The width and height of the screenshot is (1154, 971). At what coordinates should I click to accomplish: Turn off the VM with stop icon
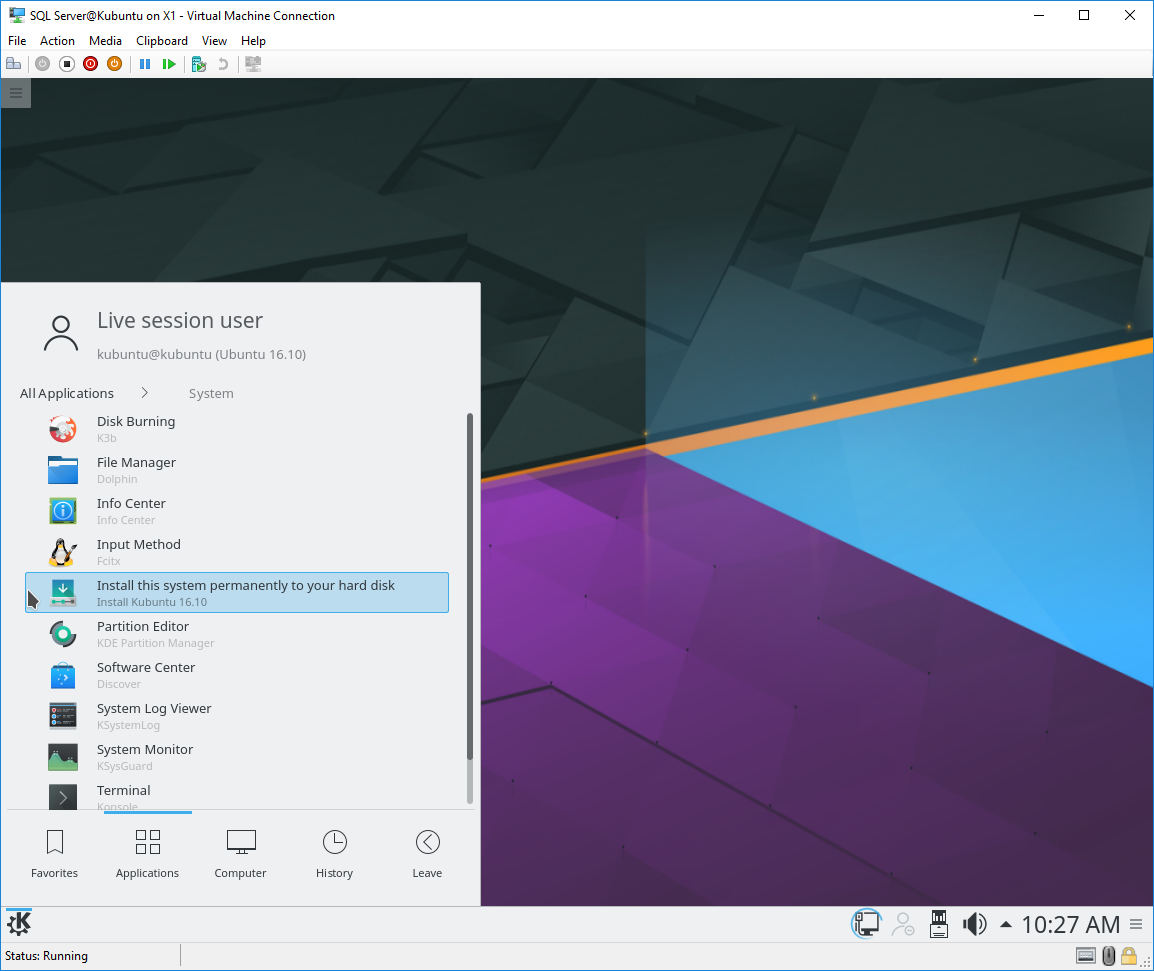pos(67,64)
